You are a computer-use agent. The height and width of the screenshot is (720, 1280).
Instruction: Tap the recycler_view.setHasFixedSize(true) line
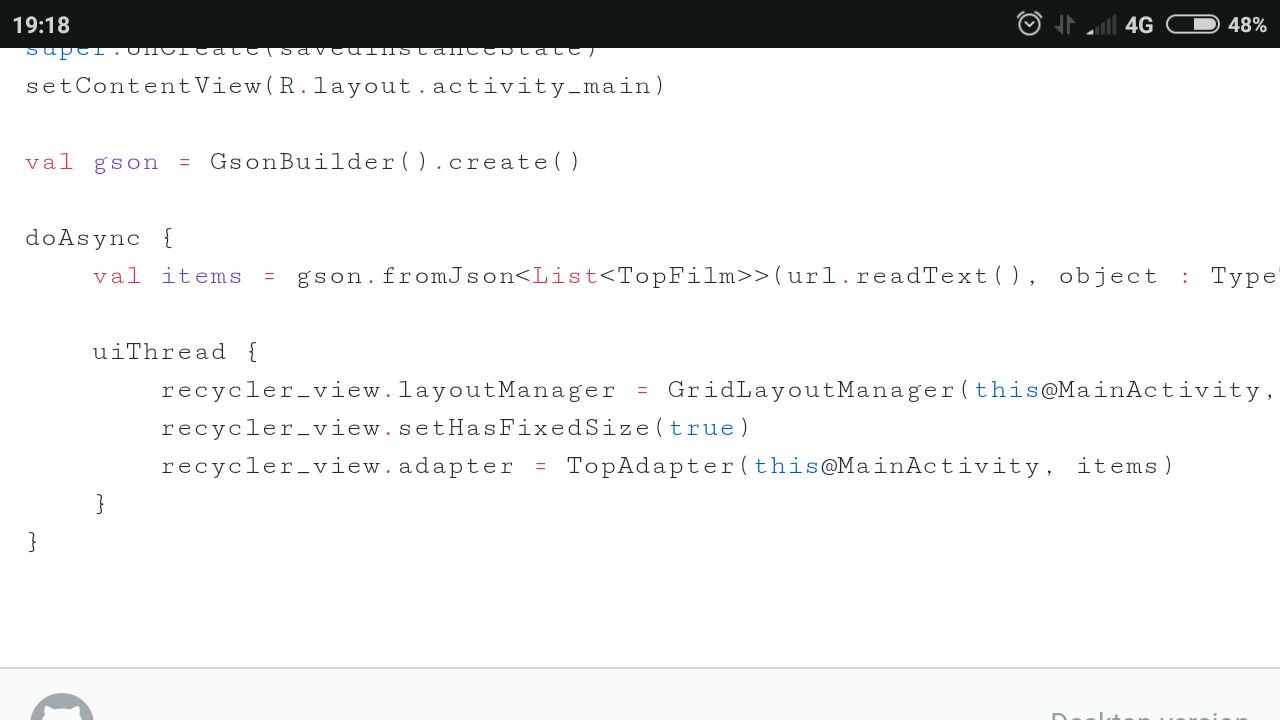pyautogui.click(x=456, y=428)
